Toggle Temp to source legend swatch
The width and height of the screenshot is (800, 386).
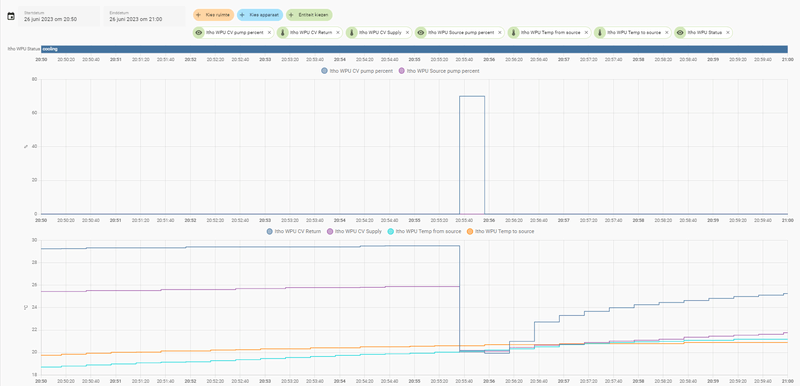coord(470,231)
